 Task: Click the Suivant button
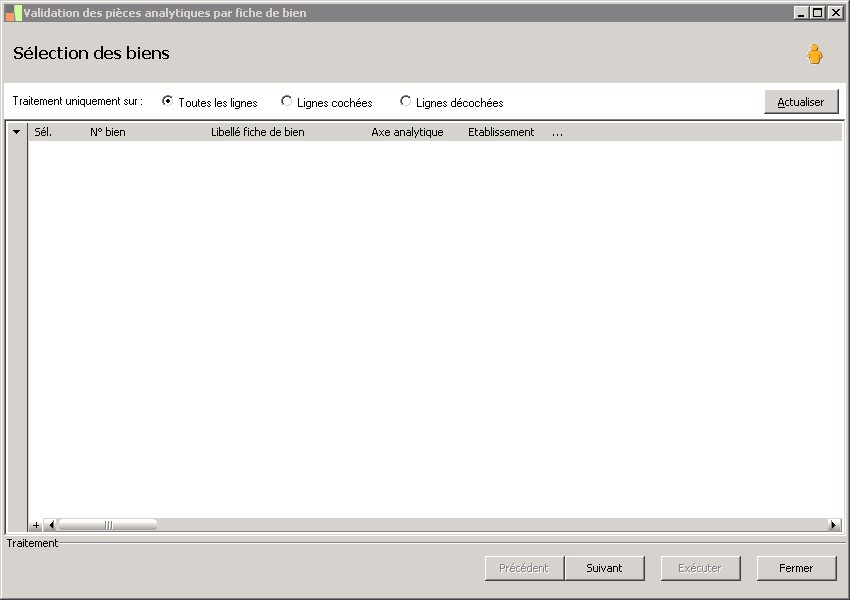[x=604, y=568]
